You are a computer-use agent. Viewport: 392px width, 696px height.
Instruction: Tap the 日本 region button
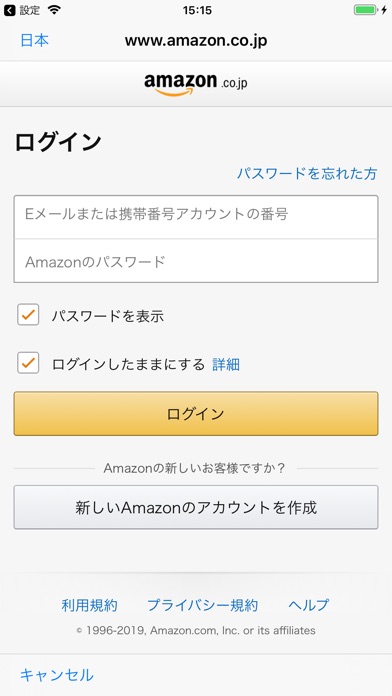point(34,40)
